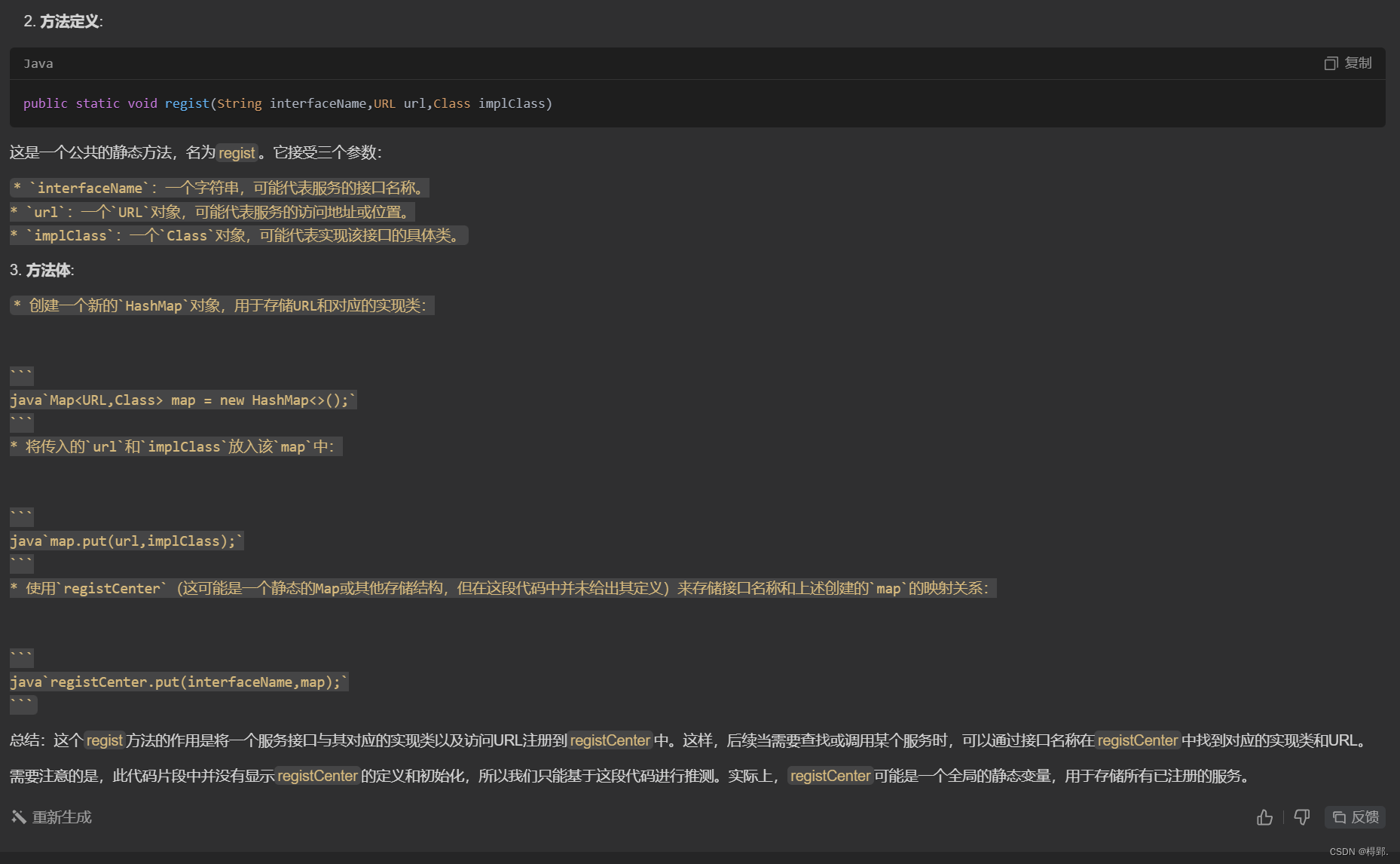The image size is (1400, 864).
Task: Give the answer a thumbs up
Action: coord(1264,817)
